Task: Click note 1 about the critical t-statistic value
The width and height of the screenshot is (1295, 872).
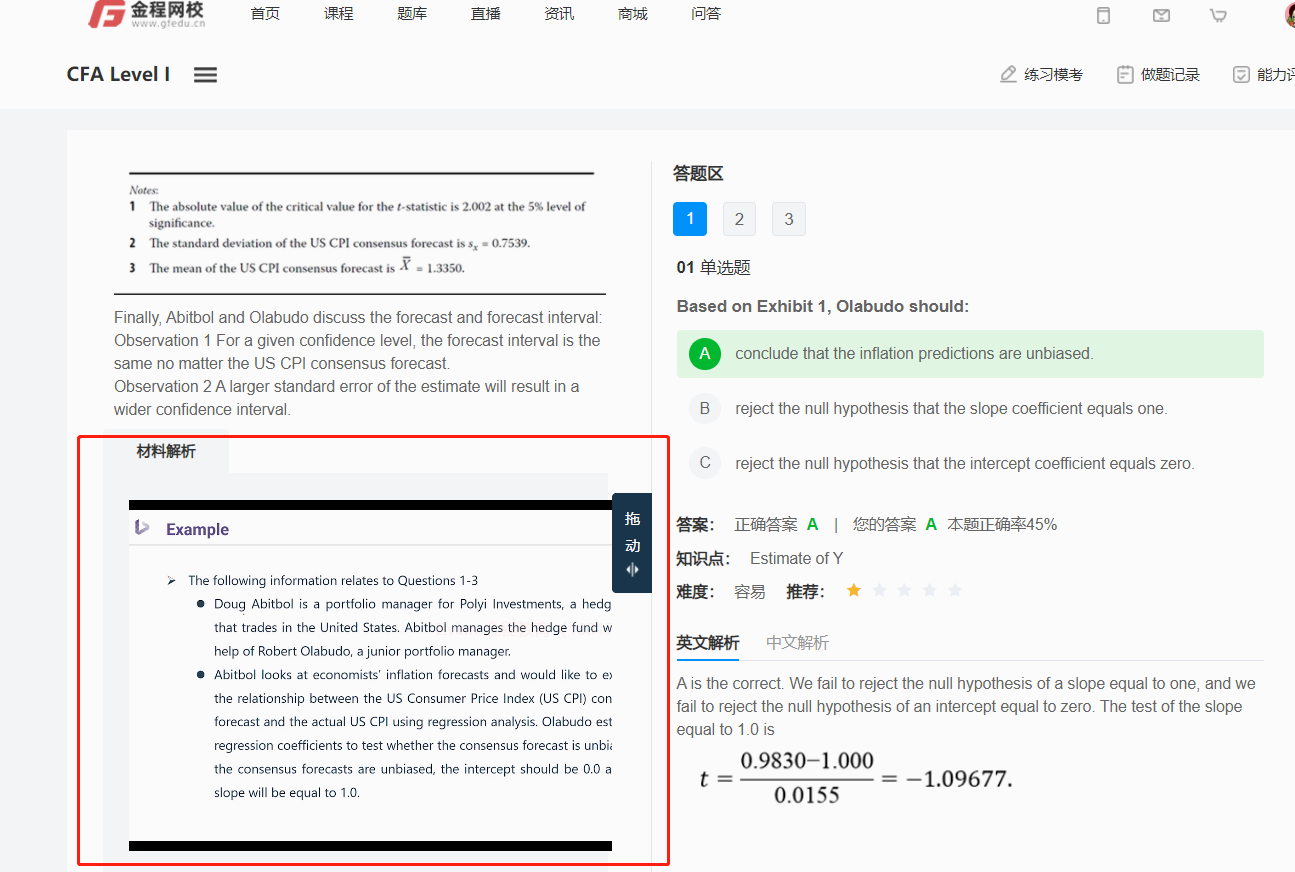Action: [x=358, y=214]
